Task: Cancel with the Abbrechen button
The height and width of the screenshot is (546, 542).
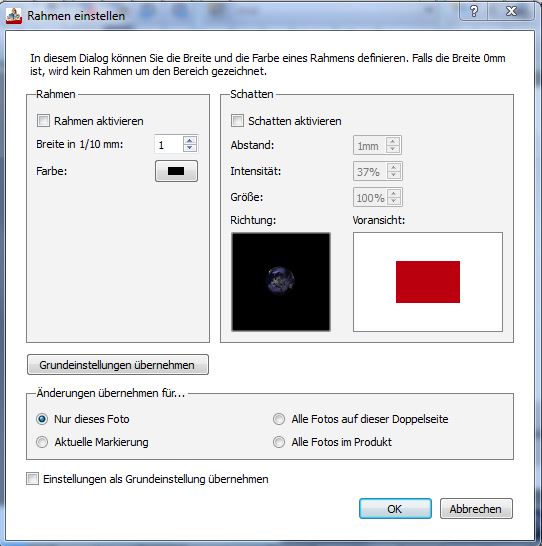Action: (476, 508)
